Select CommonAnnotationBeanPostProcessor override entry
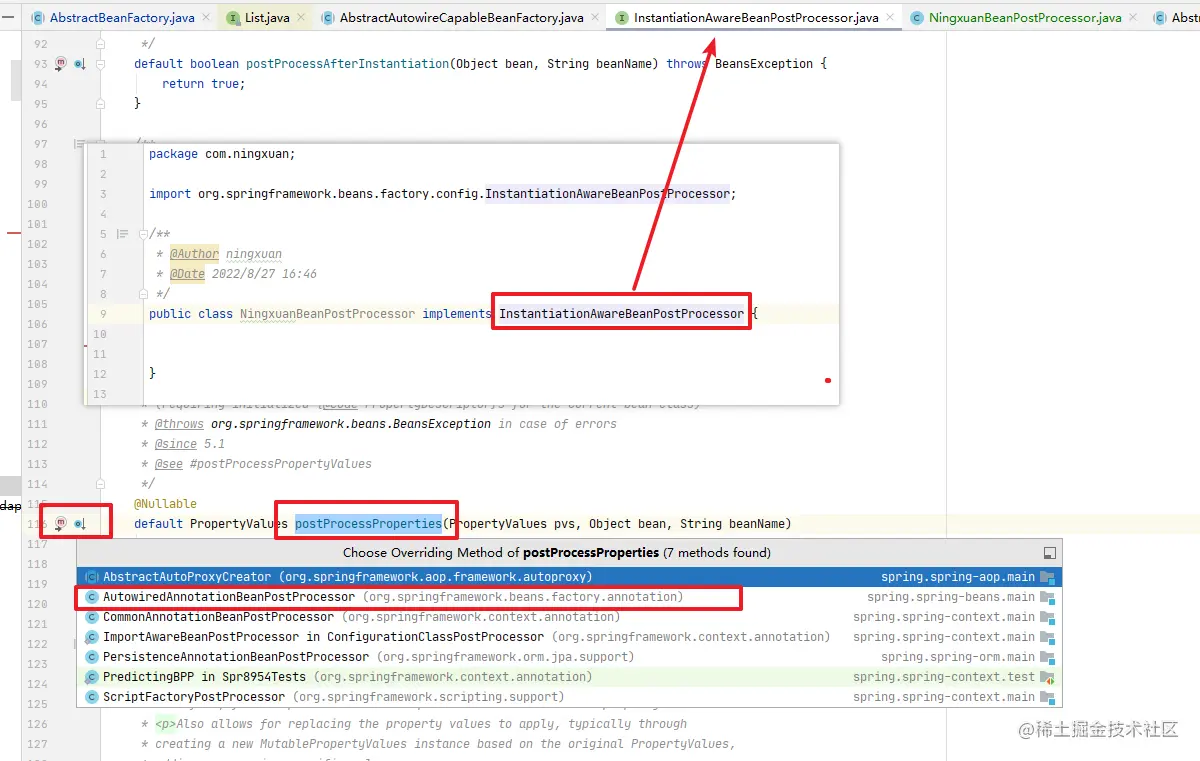Screen dimensions: 1200x761 pos(569,617)
